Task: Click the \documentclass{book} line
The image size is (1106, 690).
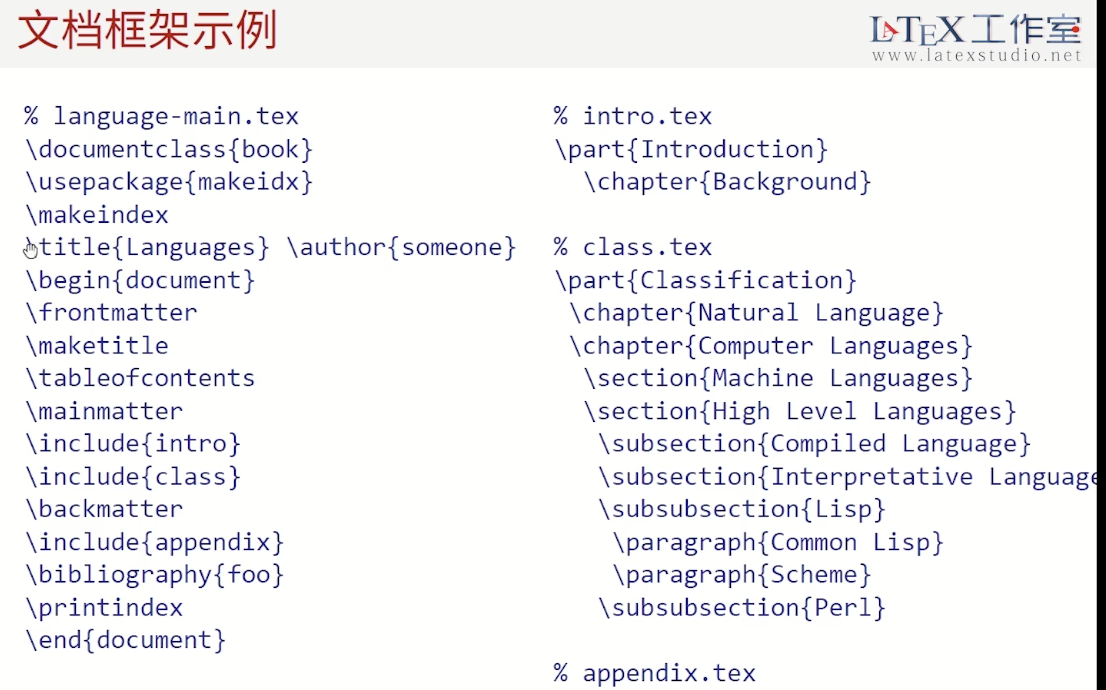Action: (169, 150)
